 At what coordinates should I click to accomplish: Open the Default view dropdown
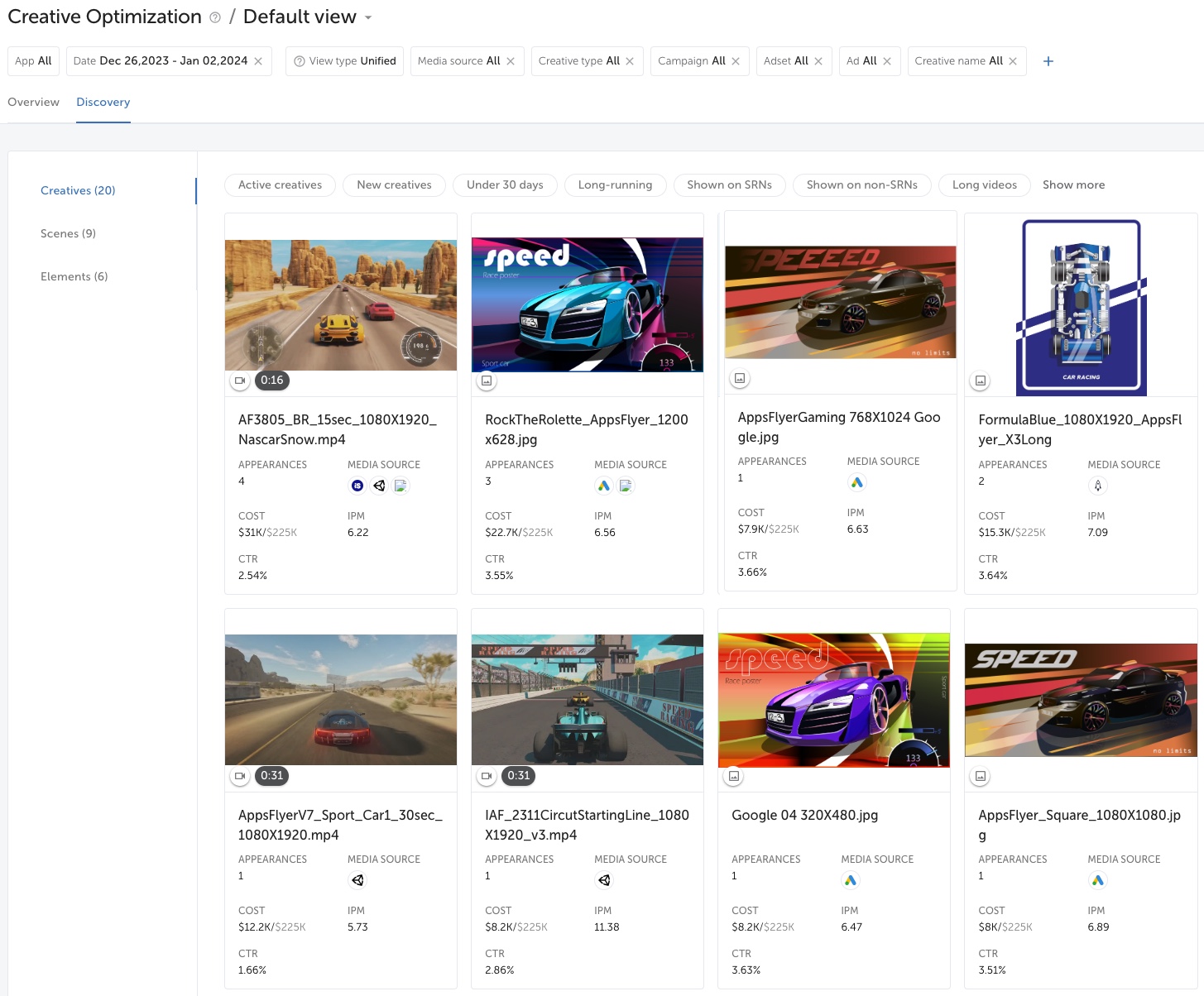(x=368, y=17)
